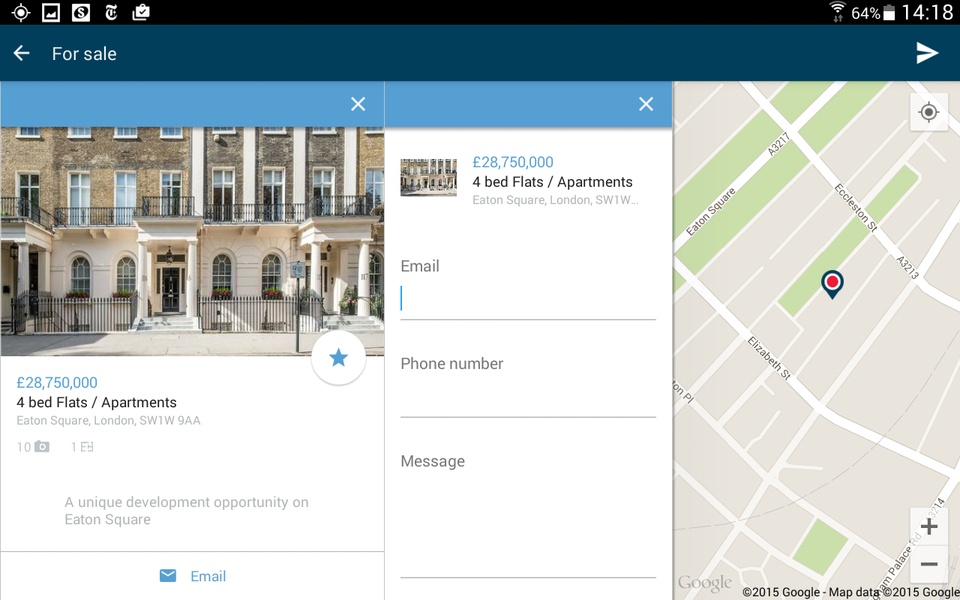Open the large Eaton Square property photo
This screenshot has width=960, height=600.
pos(192,241)
